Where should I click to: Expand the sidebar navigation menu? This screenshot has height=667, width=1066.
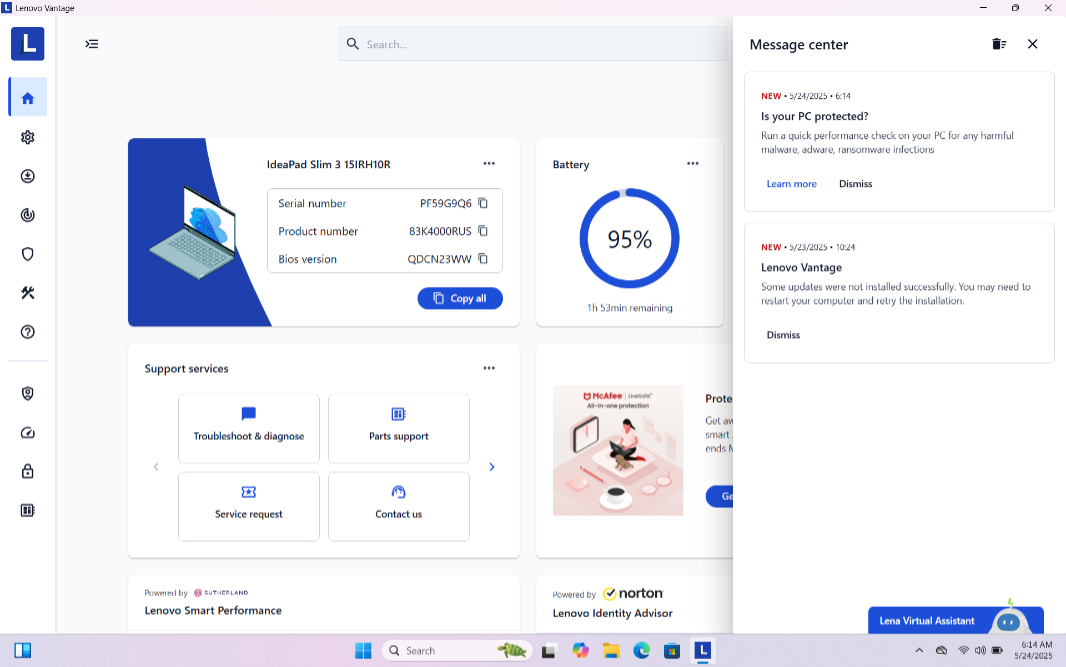coord(92,44)
